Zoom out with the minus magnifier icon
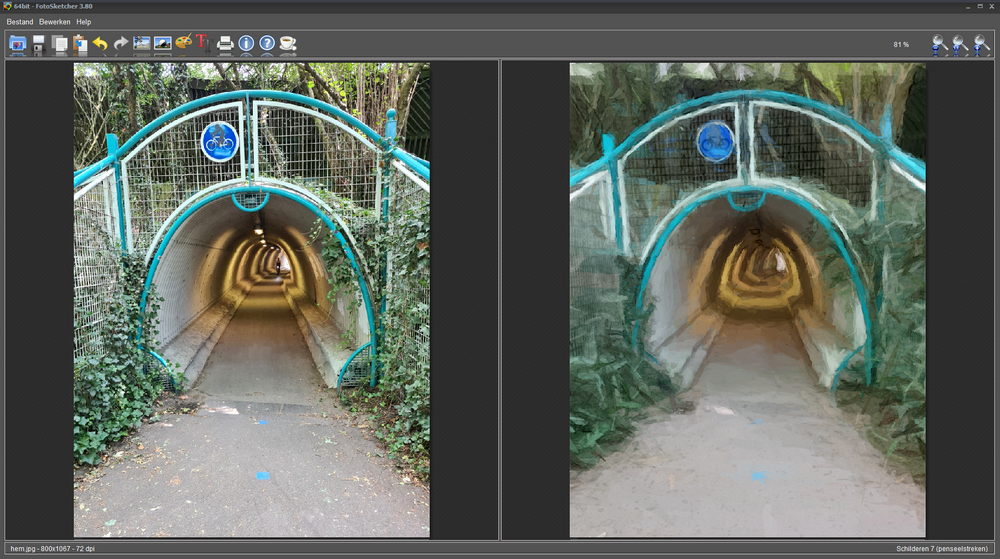The width and height of the screenshot is (1000, 559). 939,44
